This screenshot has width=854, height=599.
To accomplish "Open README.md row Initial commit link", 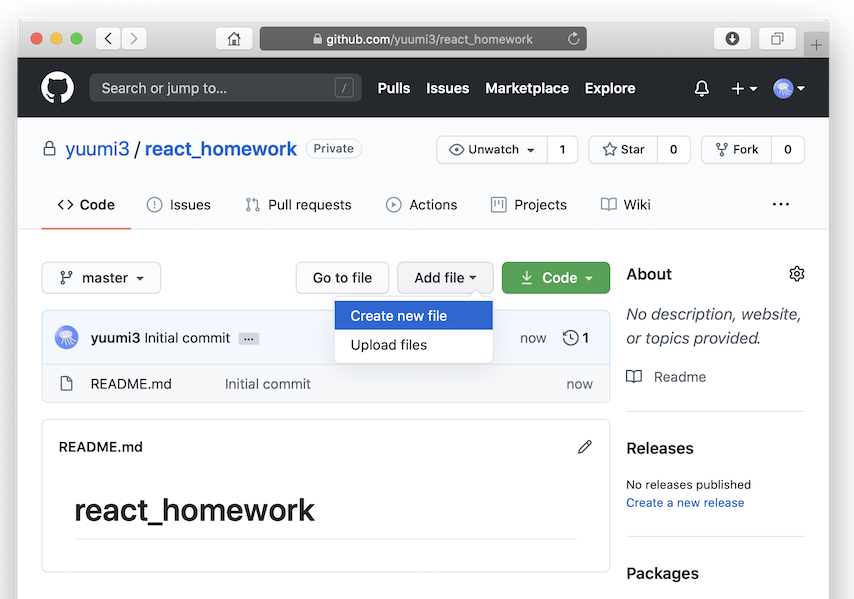I will click(267, 384).
